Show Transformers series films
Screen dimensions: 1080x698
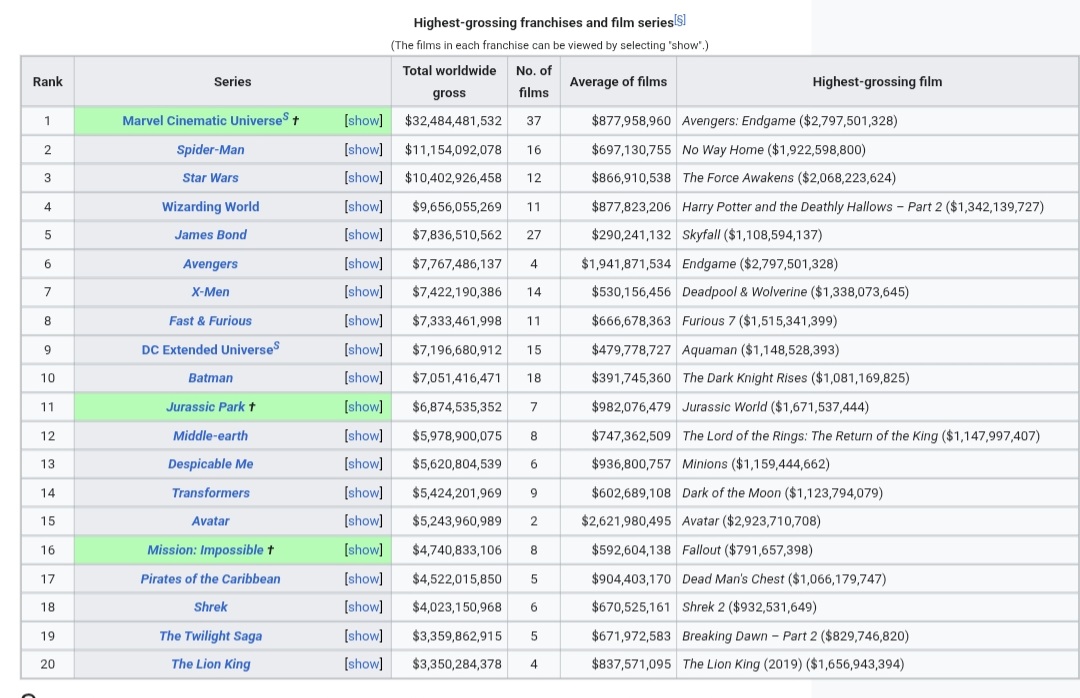(364, 493)
